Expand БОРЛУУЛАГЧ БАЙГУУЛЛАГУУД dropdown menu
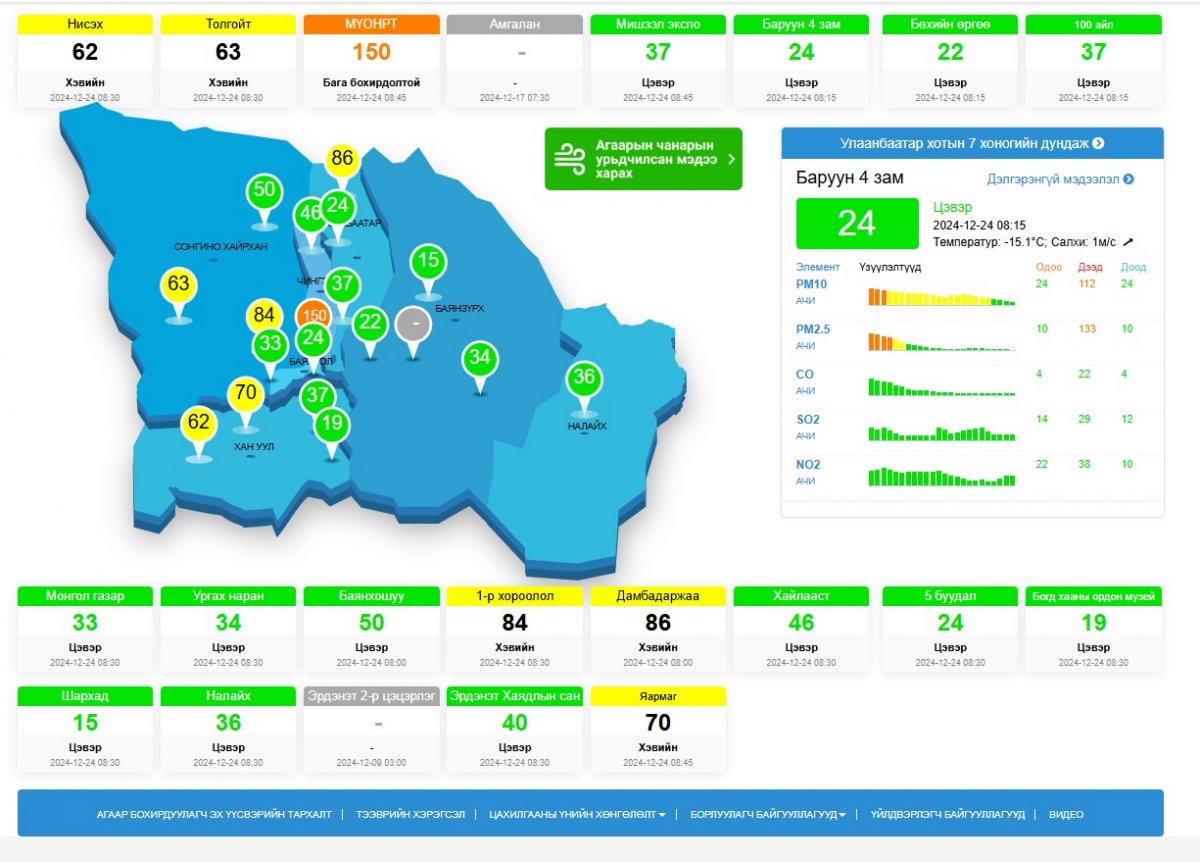Viewport: 1200px width, 862px height. point(767,814)
